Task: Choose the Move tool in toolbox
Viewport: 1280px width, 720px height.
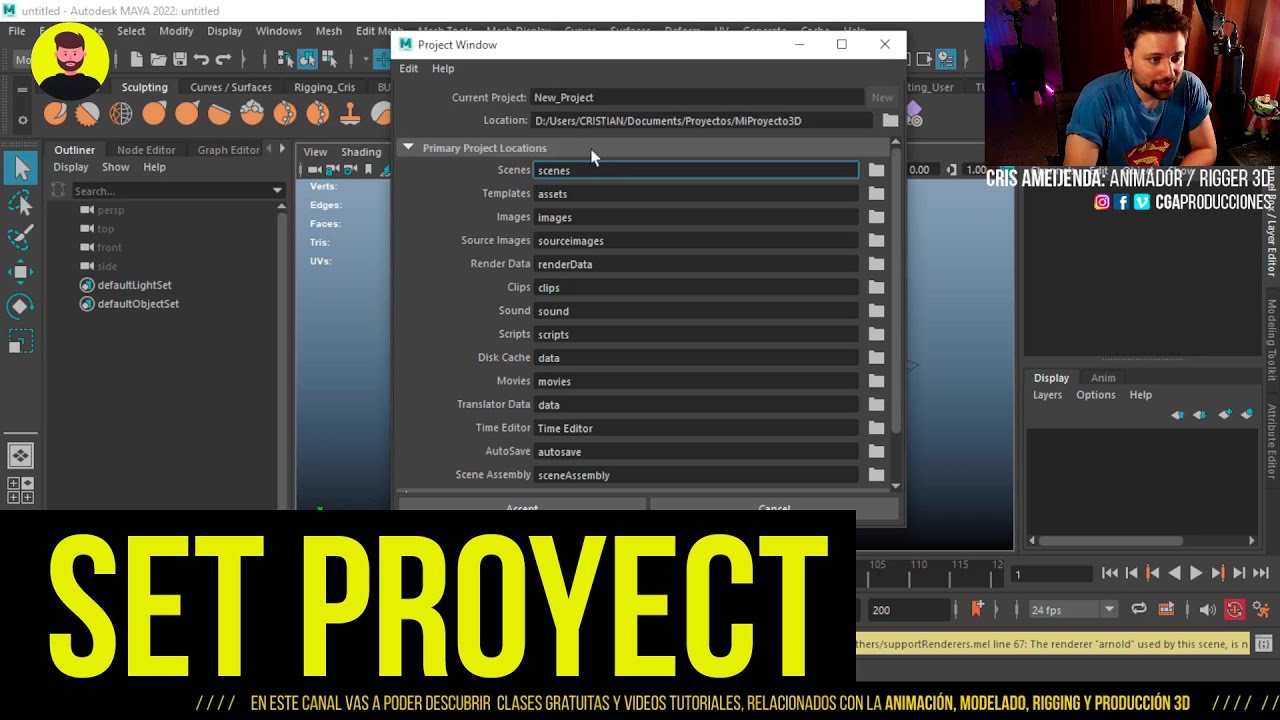Action: [20, 272]
